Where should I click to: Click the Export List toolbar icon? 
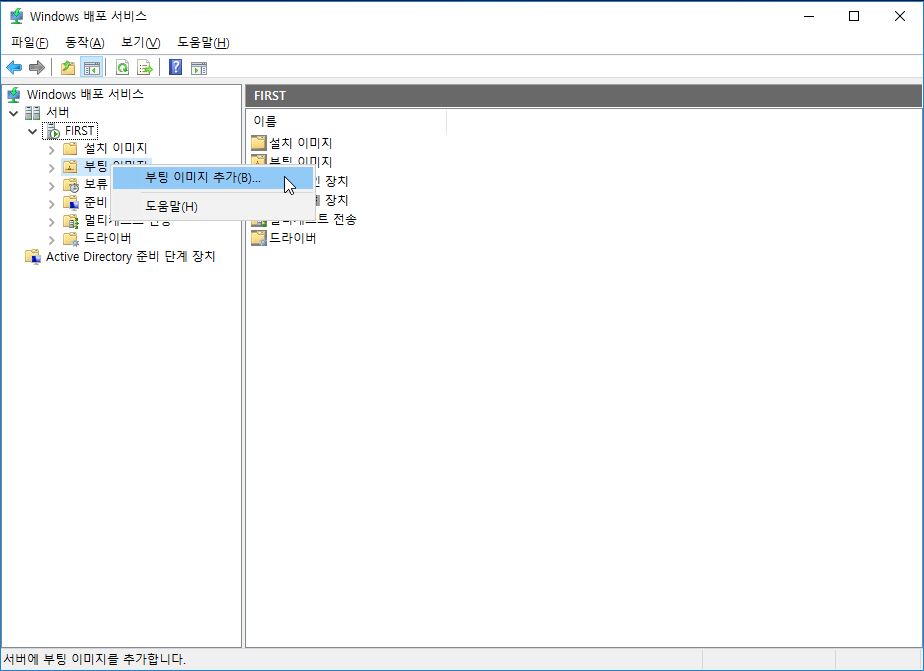(144, 68)
